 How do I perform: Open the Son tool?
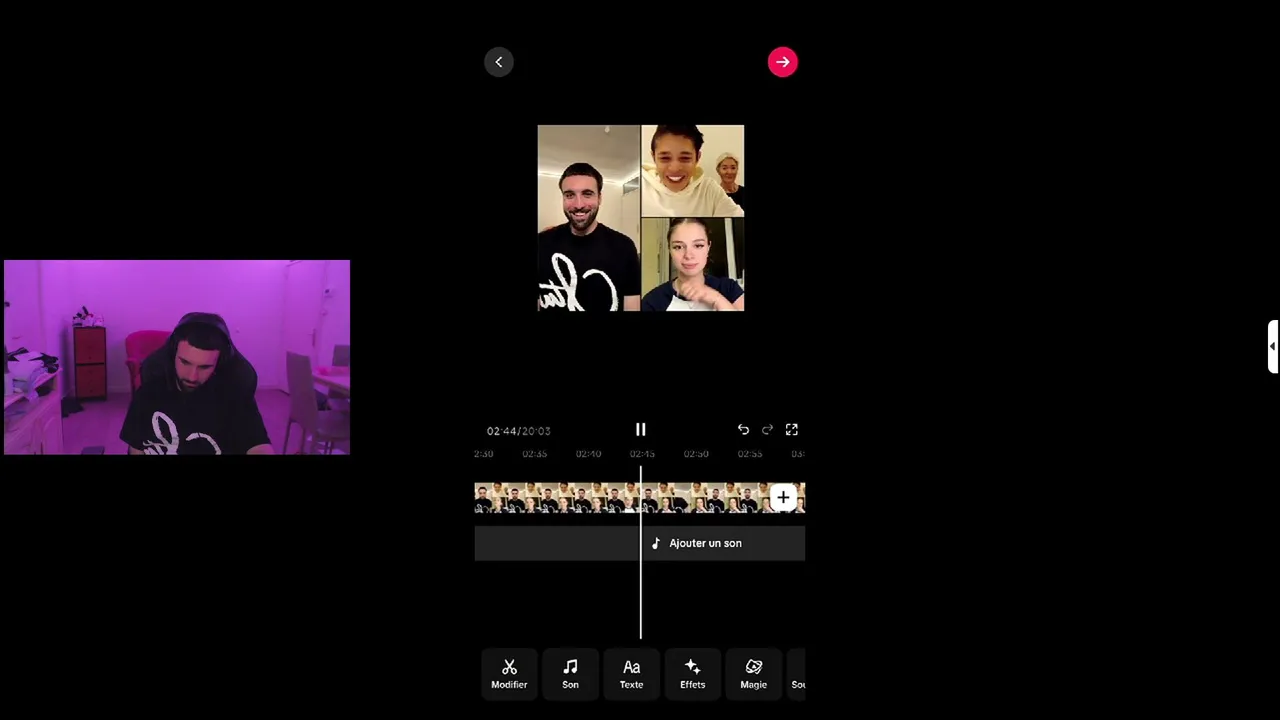coord(570,674)
